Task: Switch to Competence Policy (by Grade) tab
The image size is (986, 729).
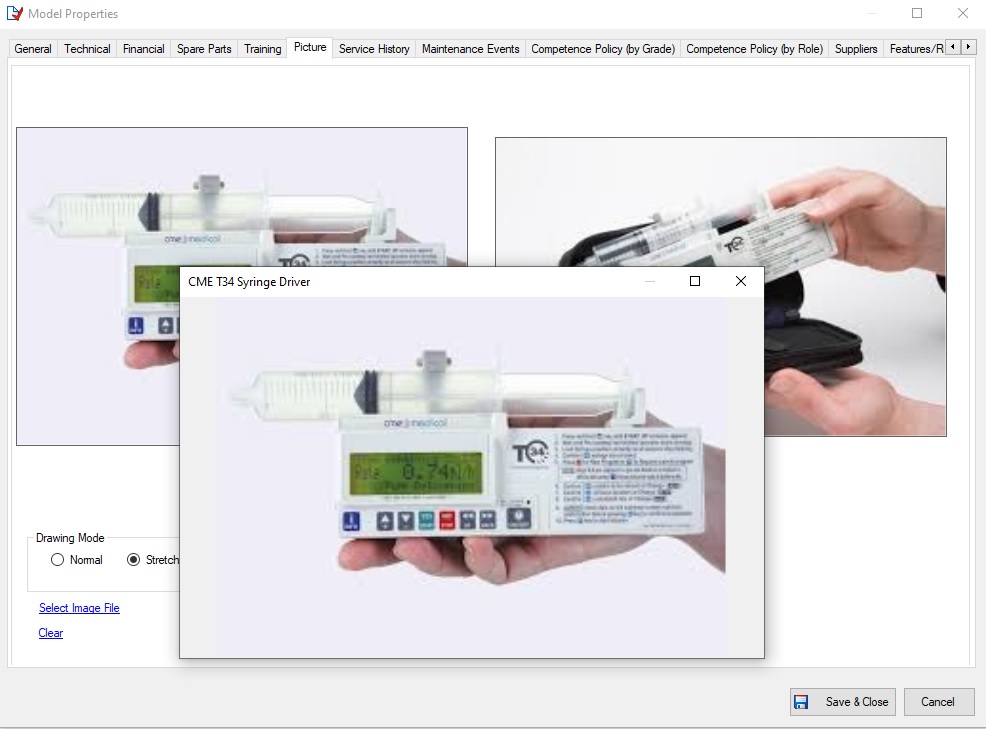Action: tap(602, 49)
